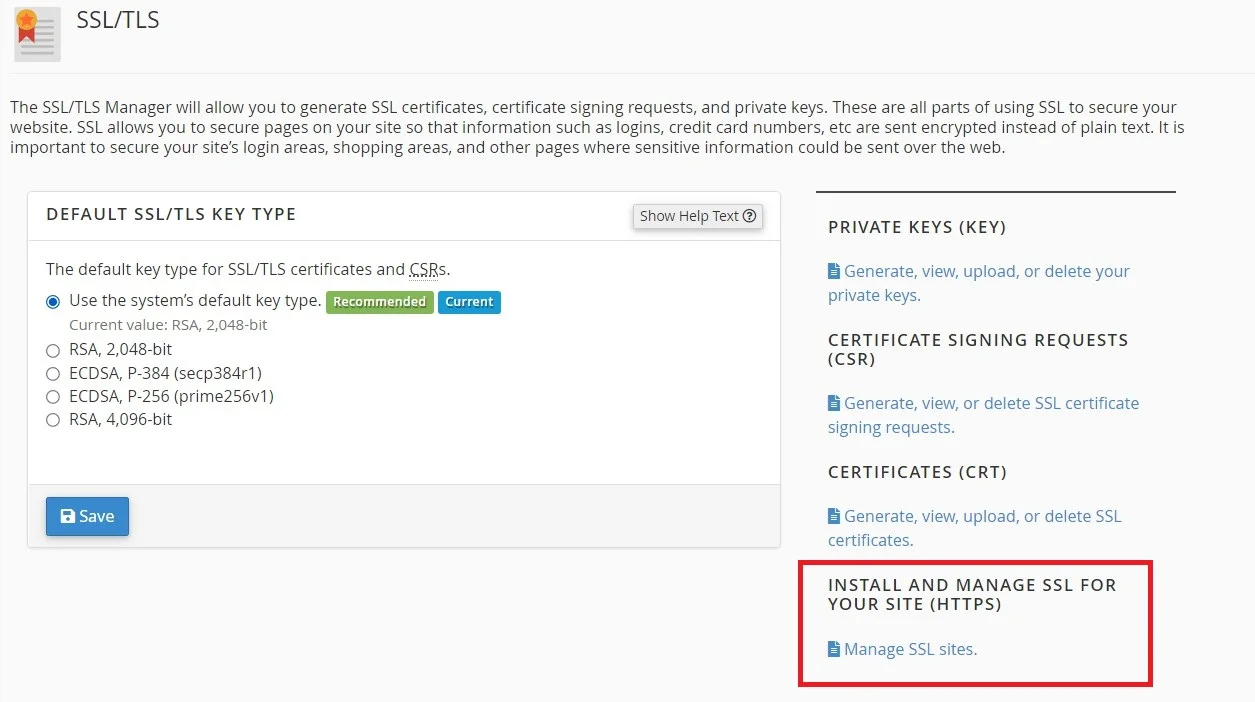Click the green Recommended badge
1255x702 pixels.
(380, 301)
